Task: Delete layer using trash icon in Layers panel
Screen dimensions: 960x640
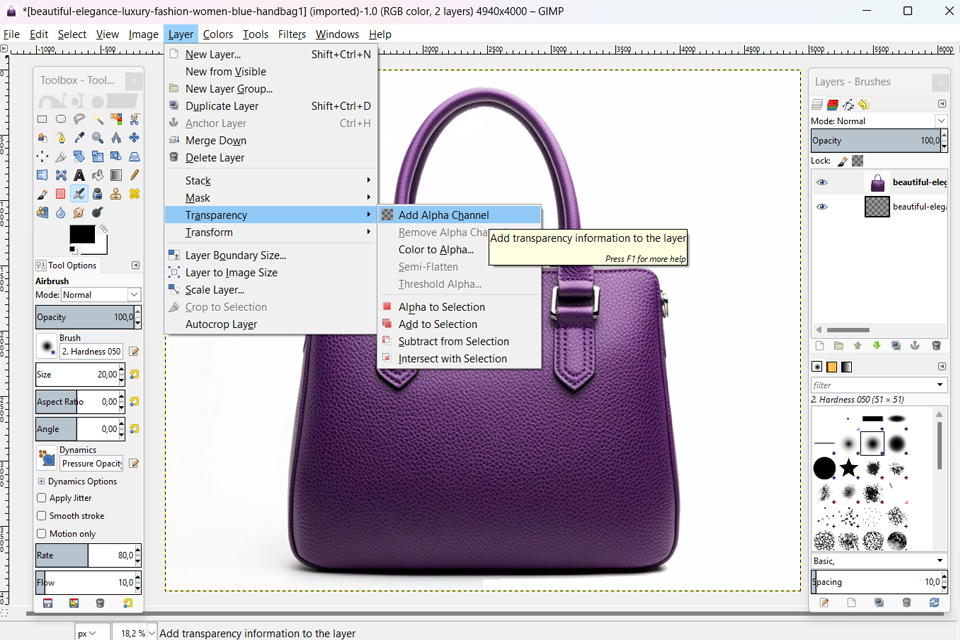Action: click(936, 346)
